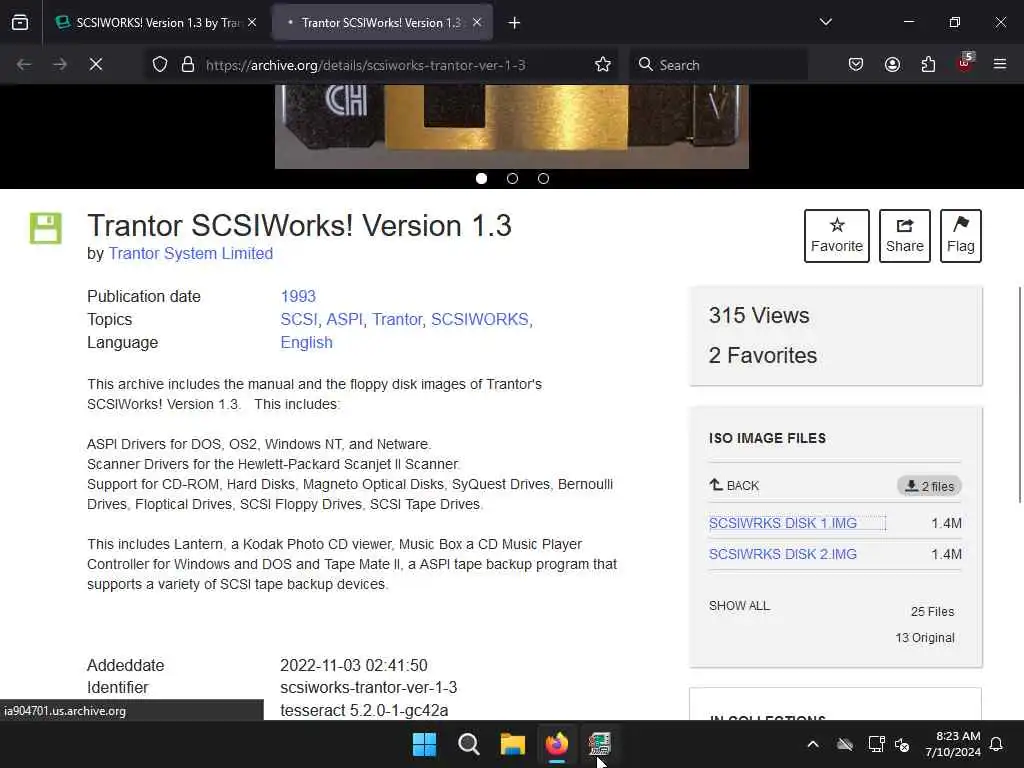The image size is (1024, 768).
Task: Open Firefox account menu
Action: [x=892, y=64]
